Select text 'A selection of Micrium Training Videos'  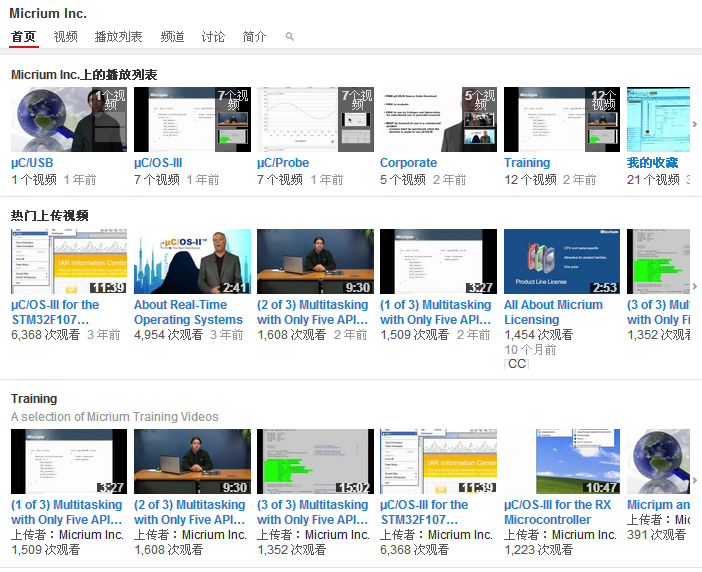(x=115, y=417)
